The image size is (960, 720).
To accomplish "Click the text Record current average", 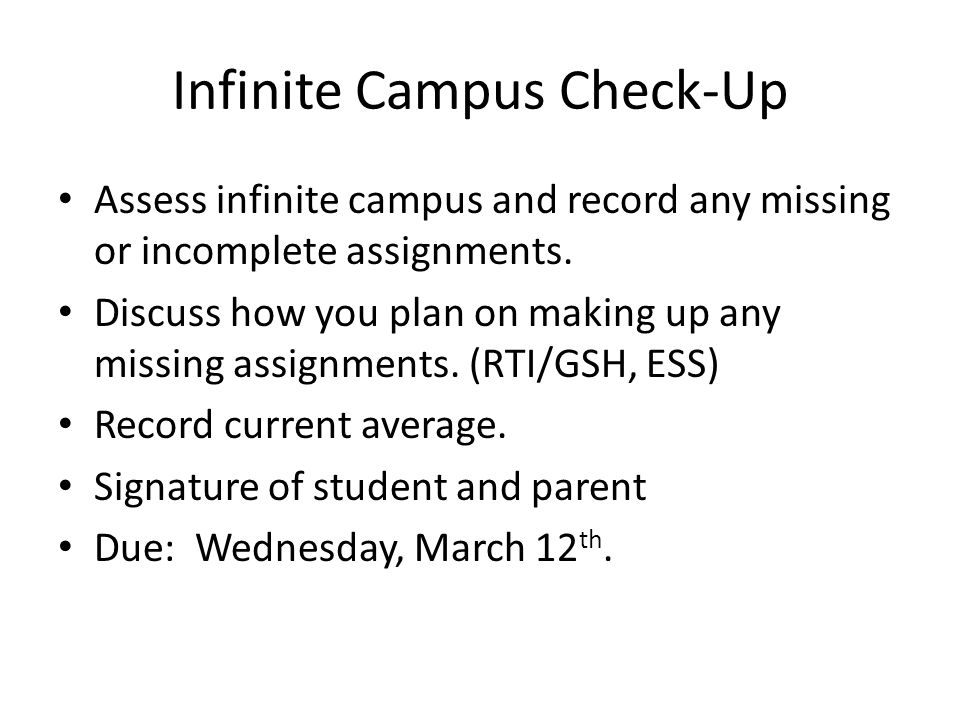I will point(300,426).
